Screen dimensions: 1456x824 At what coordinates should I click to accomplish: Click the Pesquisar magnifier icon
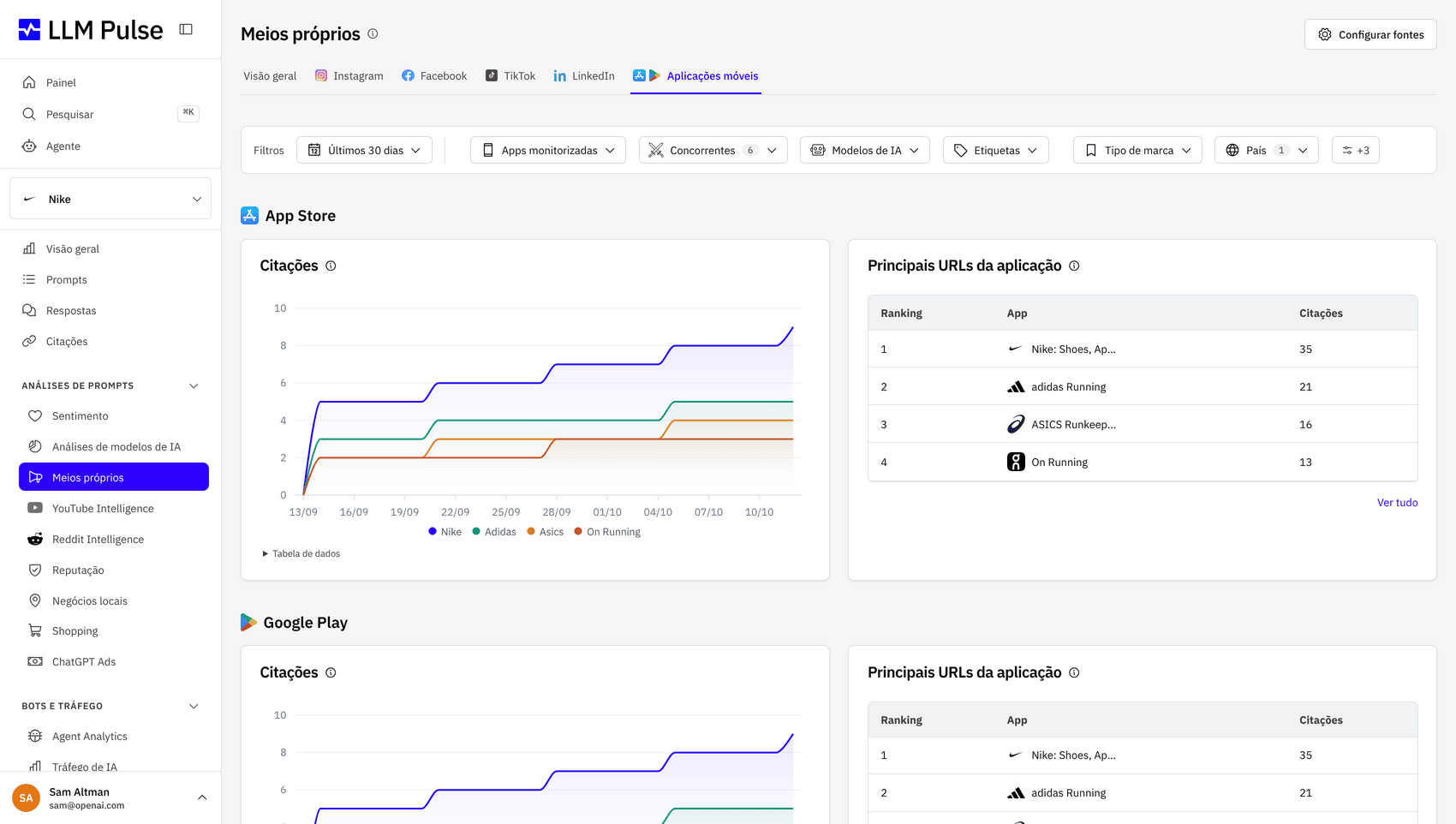(x=29, y=114)
